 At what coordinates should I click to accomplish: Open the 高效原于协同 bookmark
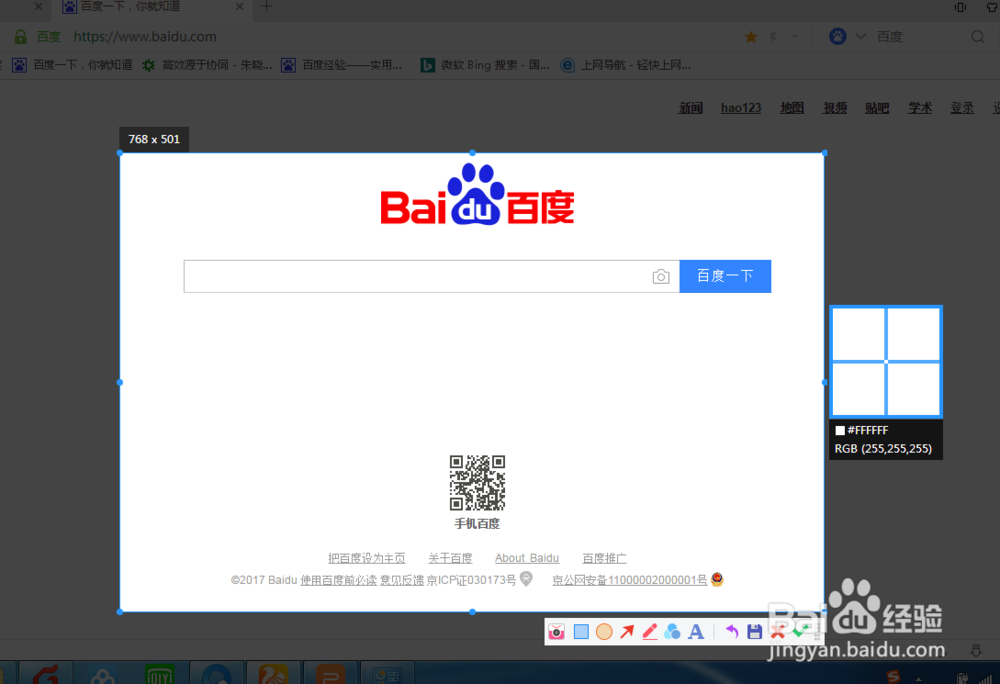[207, 65]
